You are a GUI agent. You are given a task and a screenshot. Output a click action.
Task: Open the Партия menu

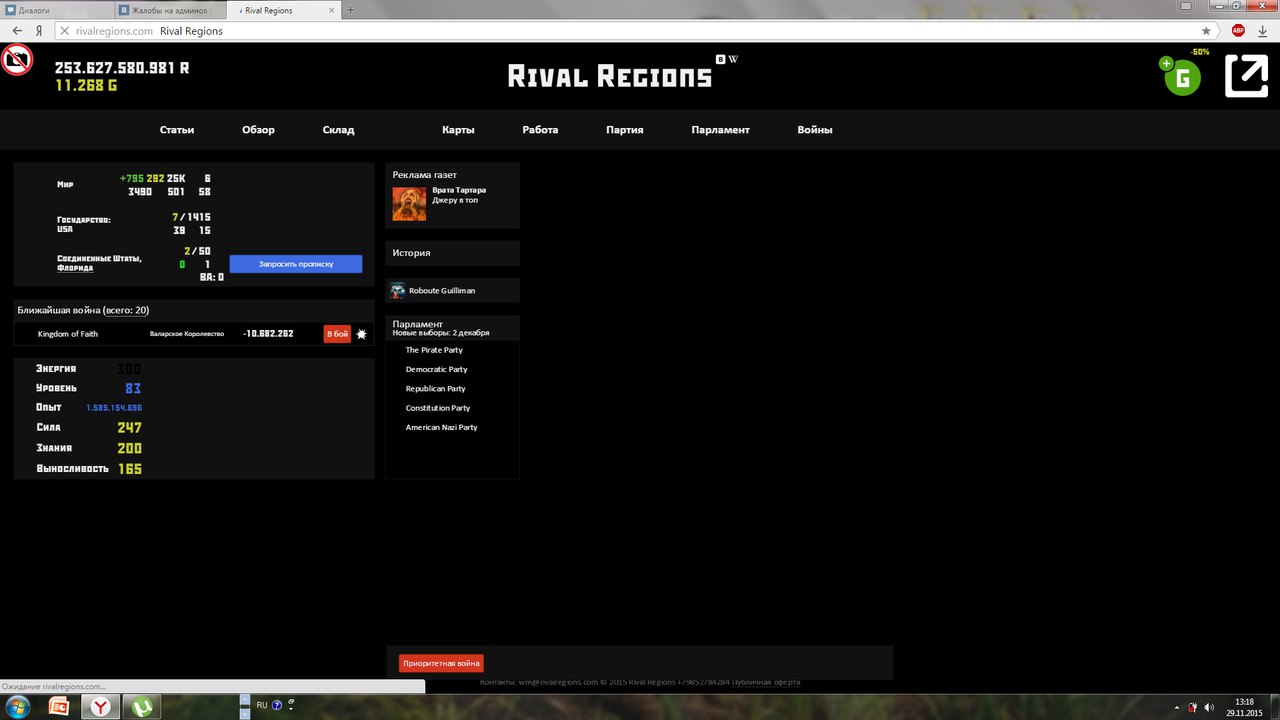624,130
